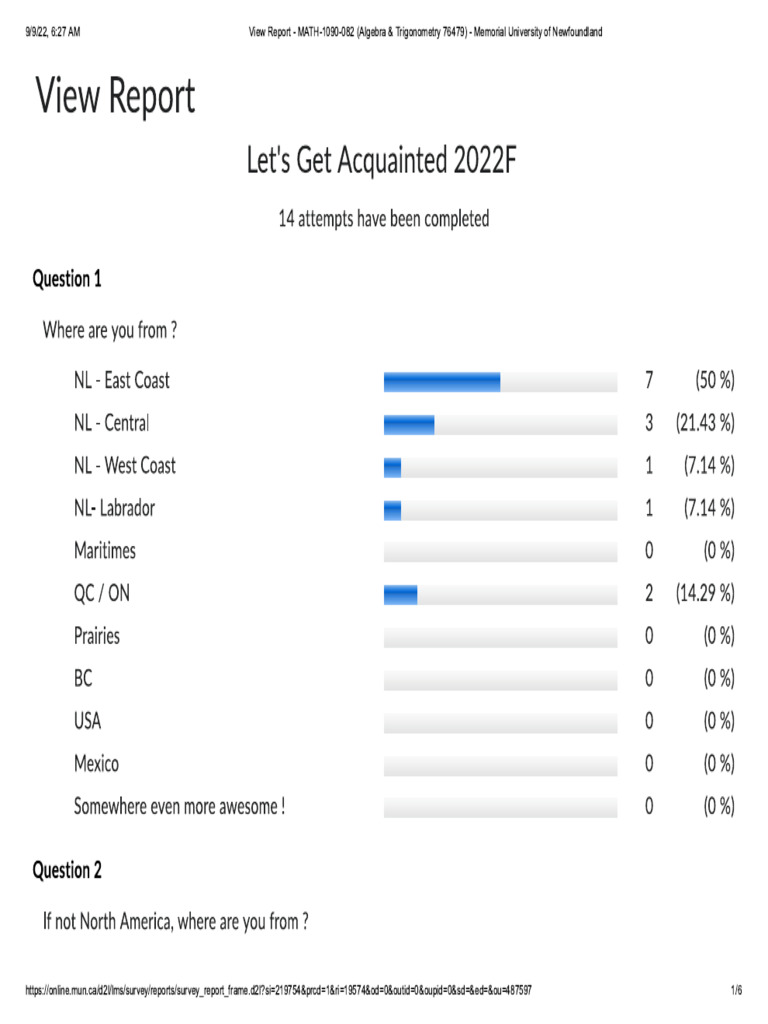This screenshot has height=1024, width=768.
Task: Click the NL - West Coast bar
Action: point(500,466)
